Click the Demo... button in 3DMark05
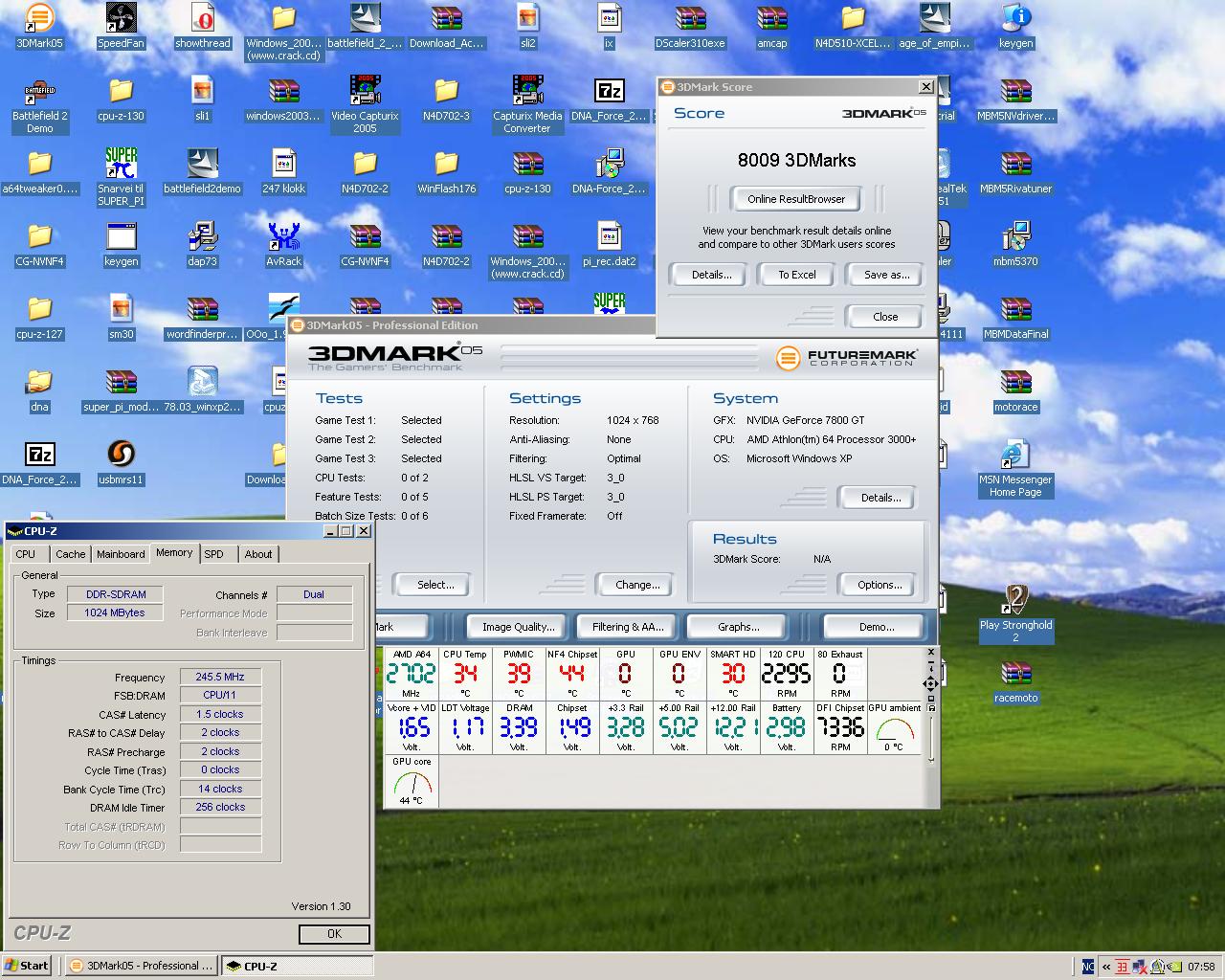 click(877, 627)
